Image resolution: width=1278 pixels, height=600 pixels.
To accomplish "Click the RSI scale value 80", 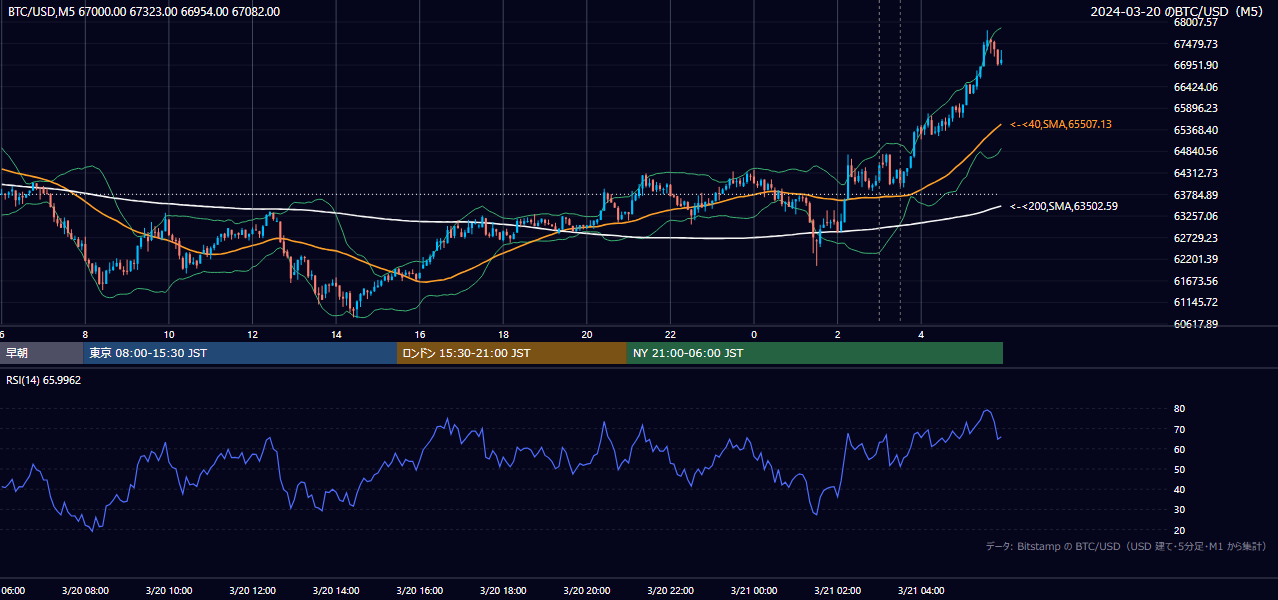I will tap(1180, 409).
